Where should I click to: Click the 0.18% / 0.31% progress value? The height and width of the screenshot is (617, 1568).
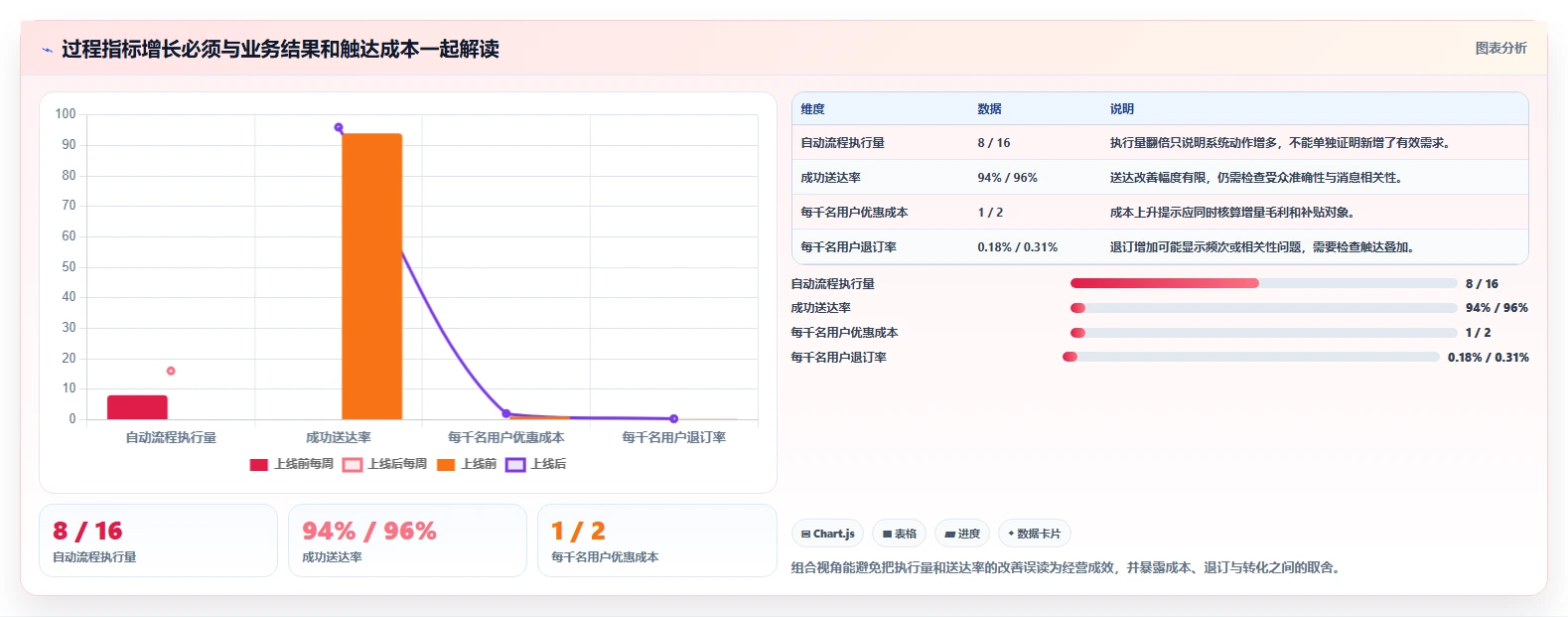click(1489, 358)
